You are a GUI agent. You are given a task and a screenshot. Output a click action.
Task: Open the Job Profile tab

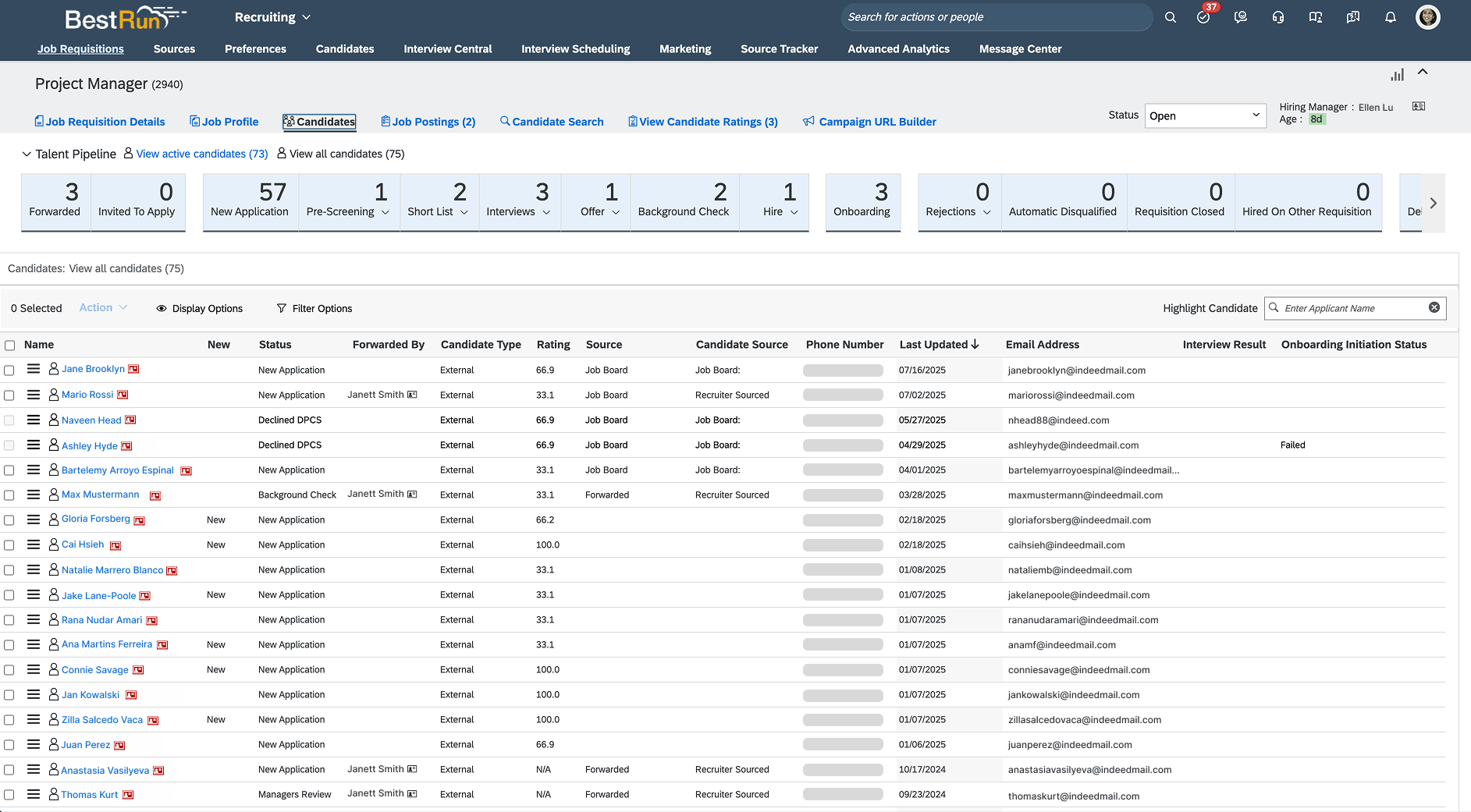click(224, 122)
